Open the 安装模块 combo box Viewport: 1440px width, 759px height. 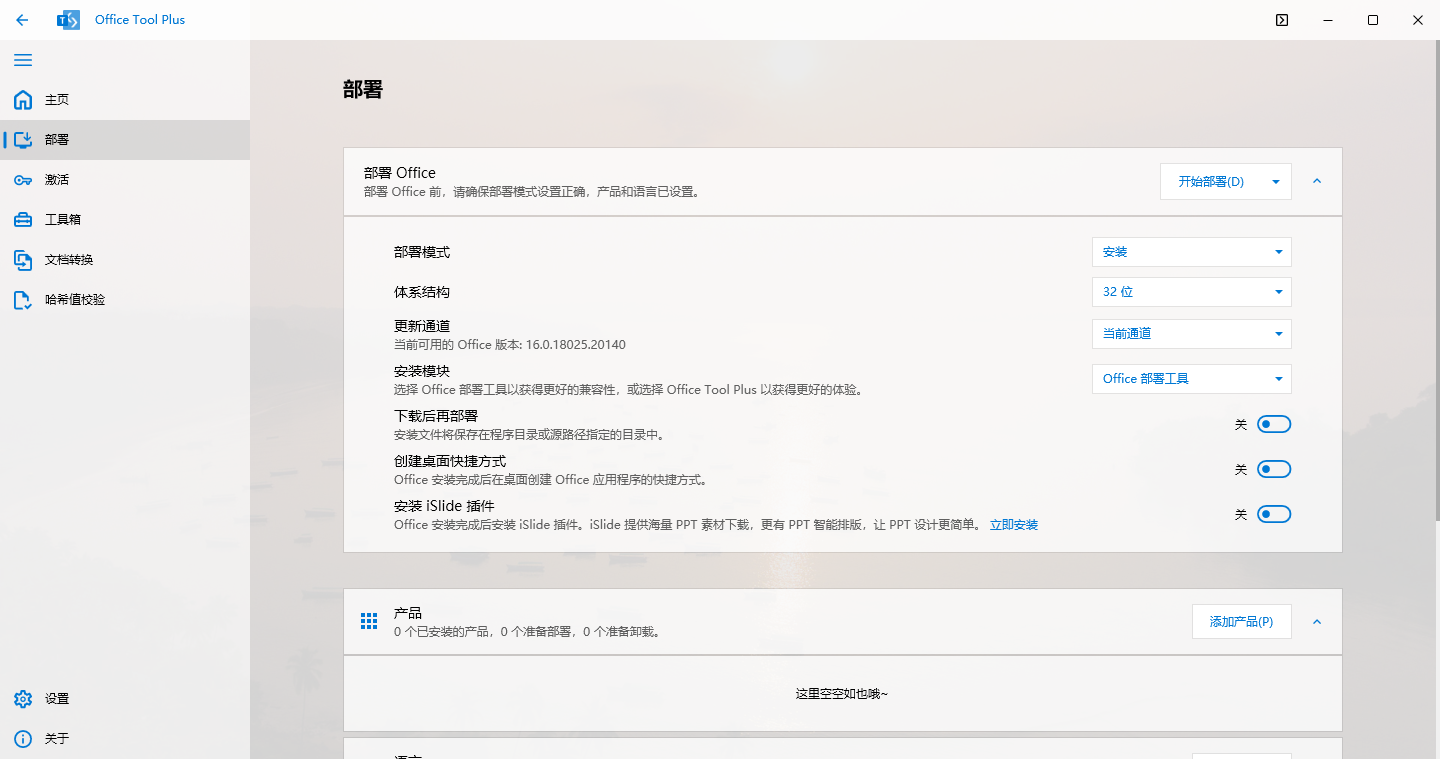click(1191, 378)
